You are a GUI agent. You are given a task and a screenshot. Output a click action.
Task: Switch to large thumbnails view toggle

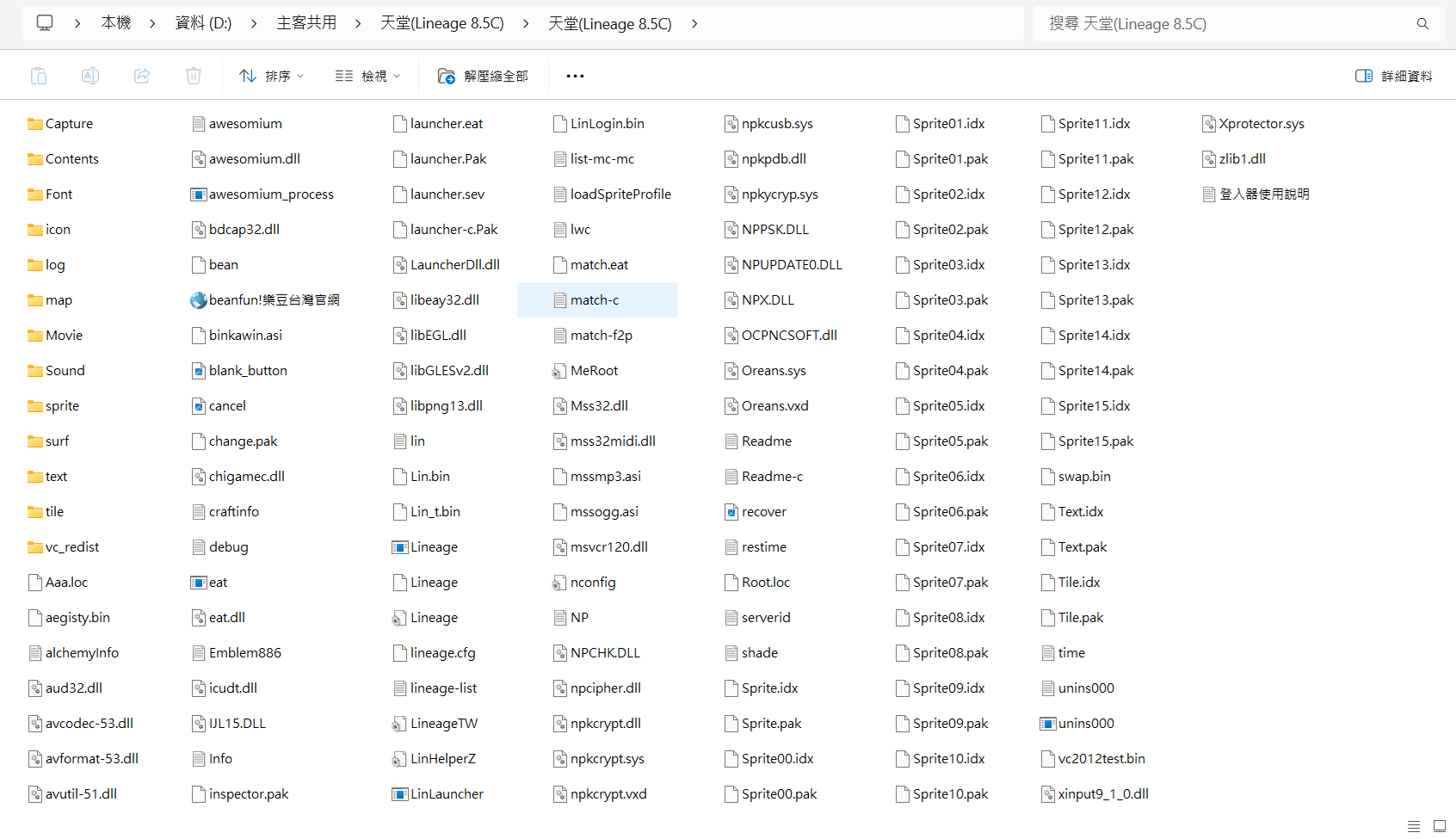point(1439,826)
